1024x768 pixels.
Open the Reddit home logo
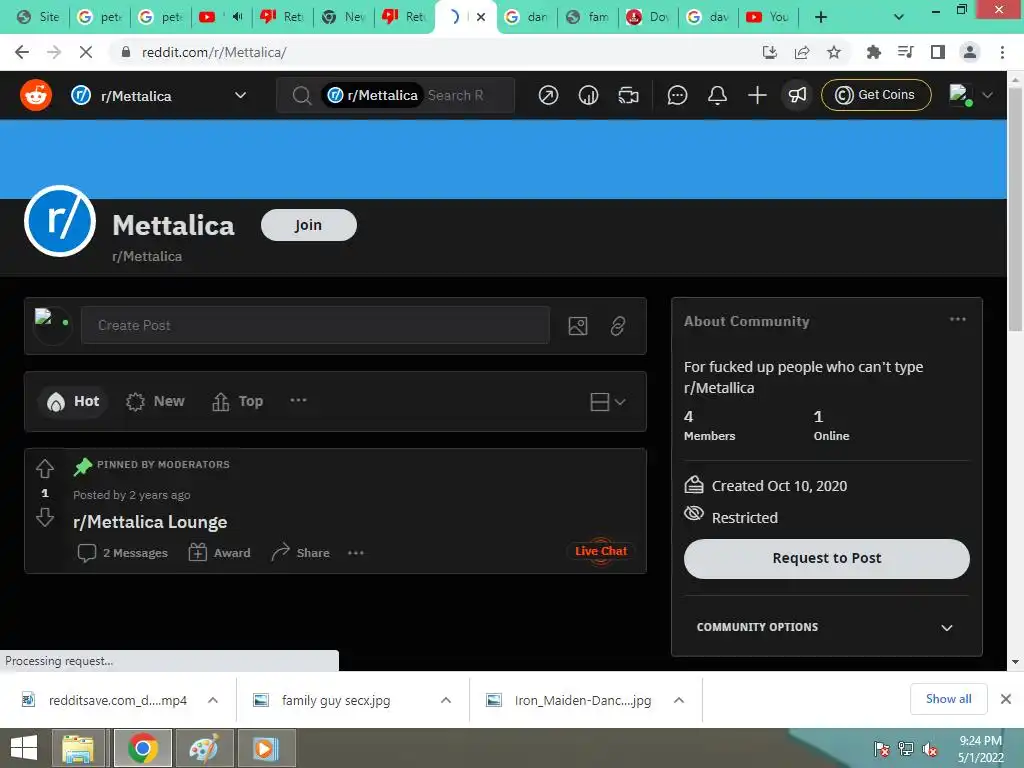click(36, 95)
